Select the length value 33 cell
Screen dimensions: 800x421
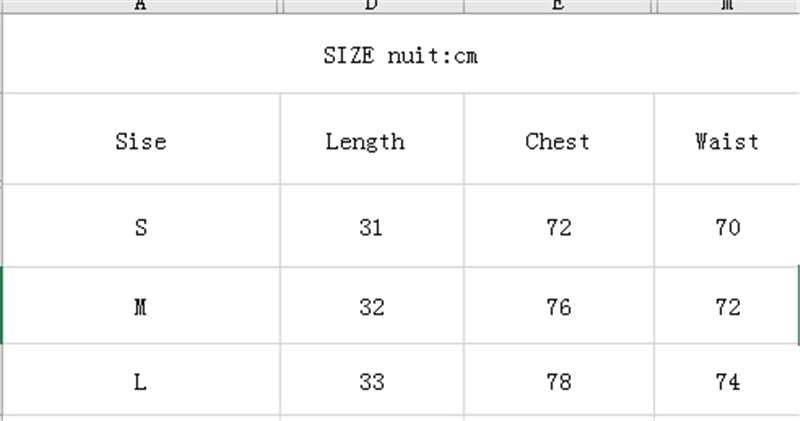(371, 382)
